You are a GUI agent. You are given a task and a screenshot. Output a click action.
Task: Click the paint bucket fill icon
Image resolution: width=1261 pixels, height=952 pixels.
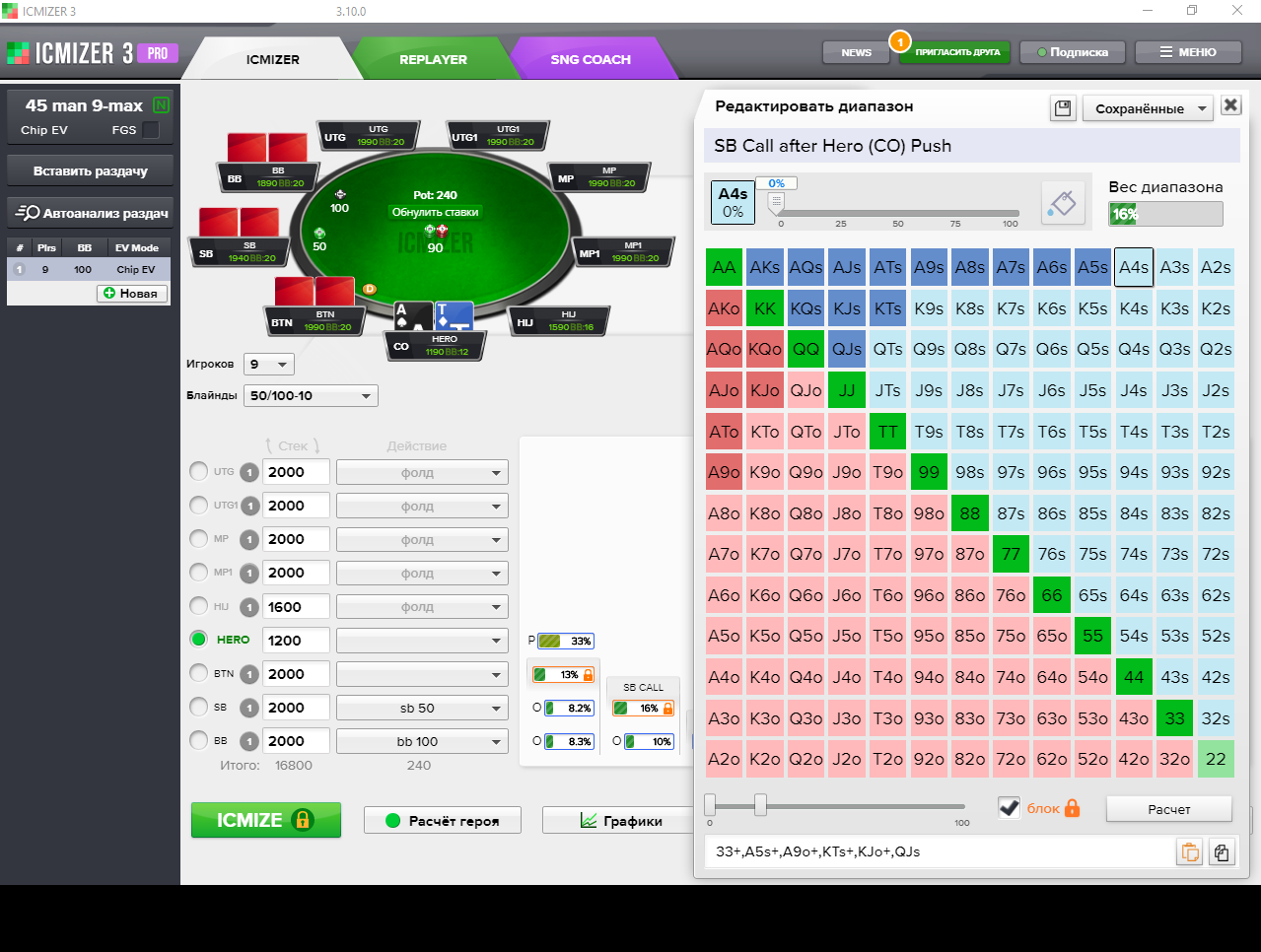click(1063, 202)
